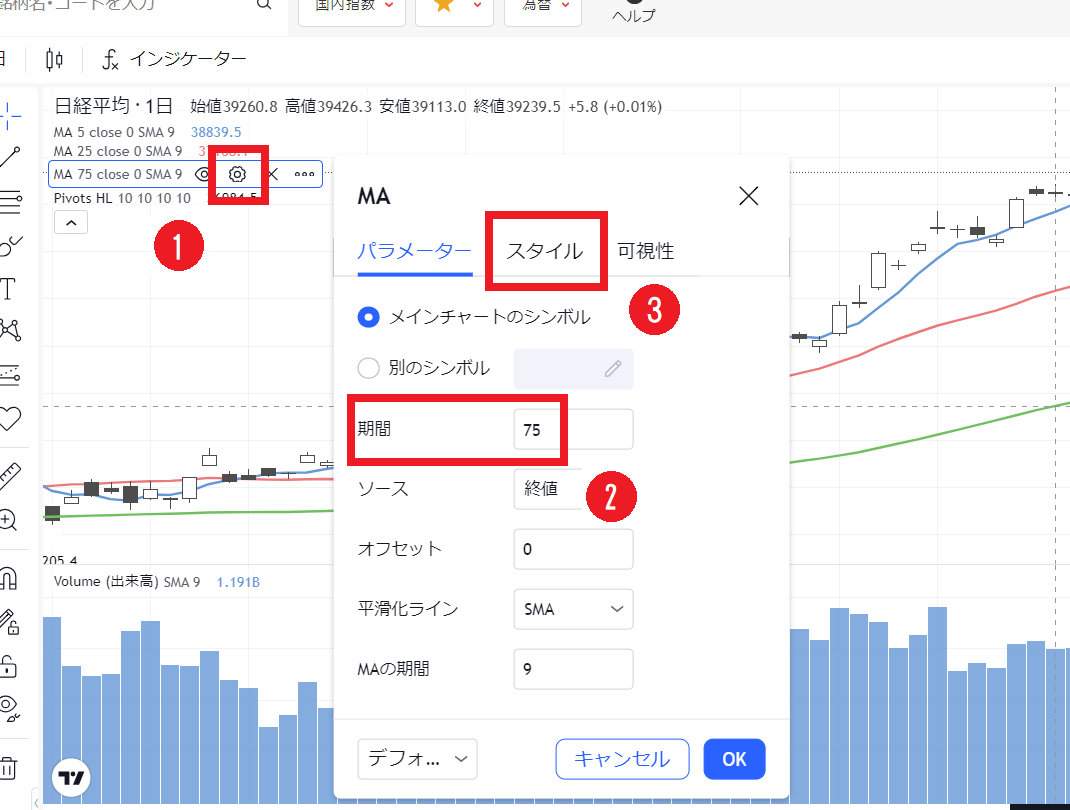Collapse the indicator legend with the arrow button
Viewport: 1070px width, 810px height.
click(x=71, y=222)
